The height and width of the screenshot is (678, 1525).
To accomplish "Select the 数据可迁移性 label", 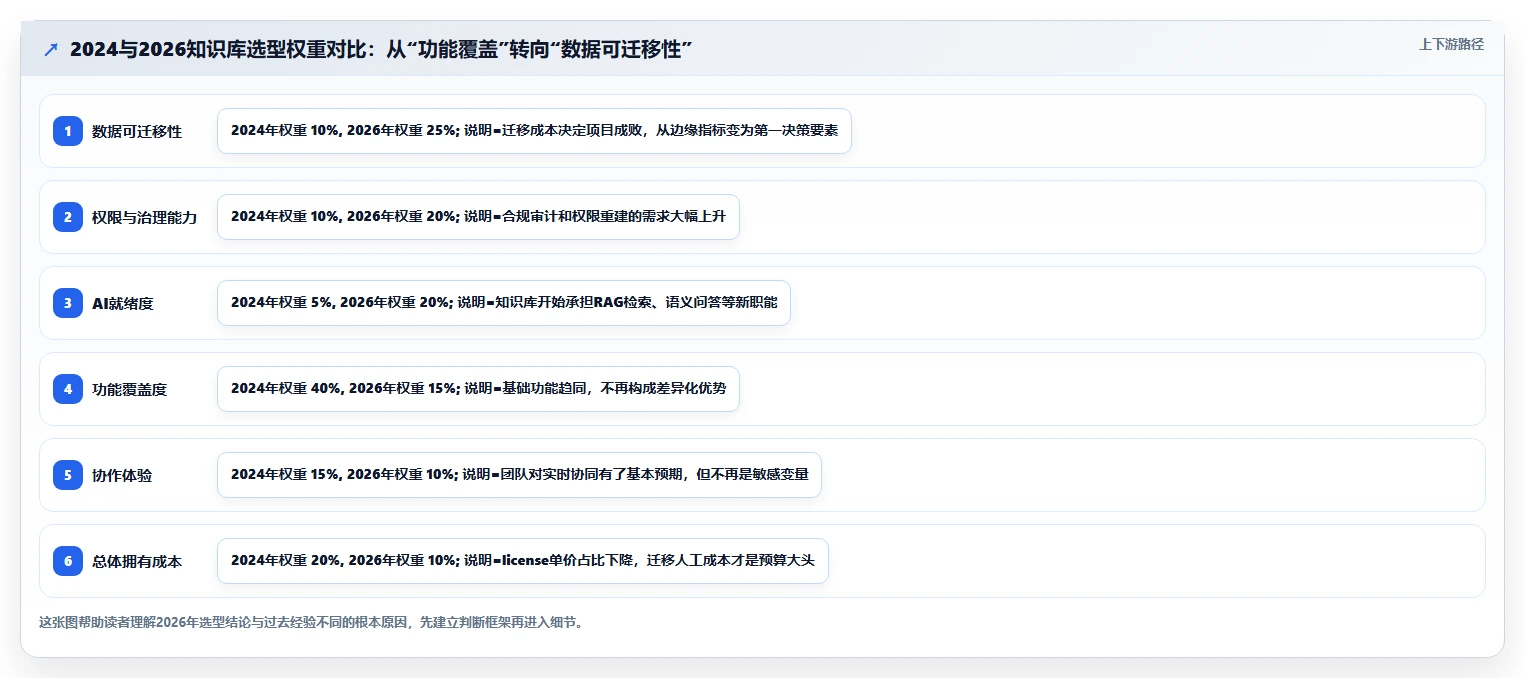I will [137, 131].
